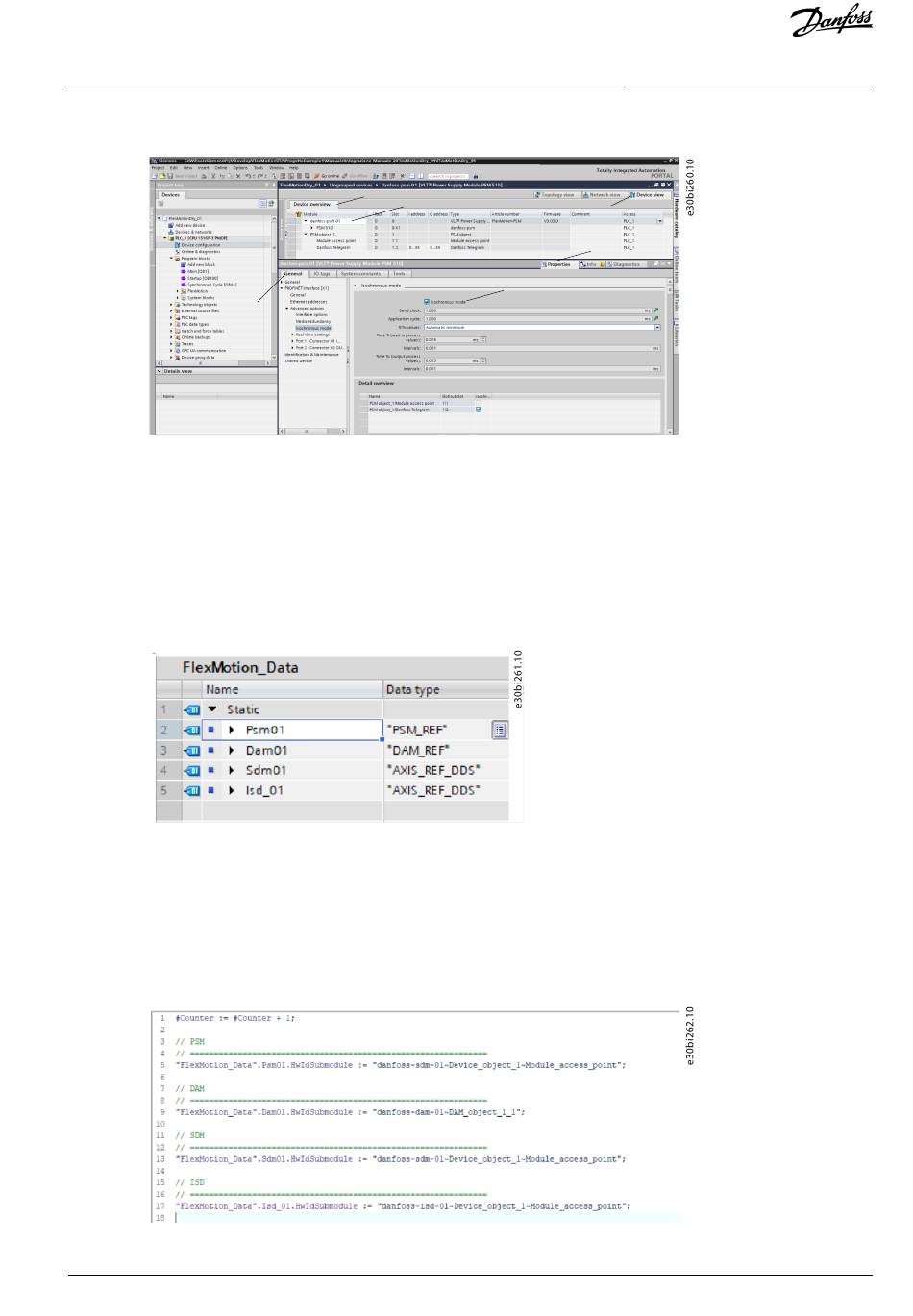Click the Main [OB1] block icon
The width and height of the screenshot is (913, 1316).
(184, 271)
